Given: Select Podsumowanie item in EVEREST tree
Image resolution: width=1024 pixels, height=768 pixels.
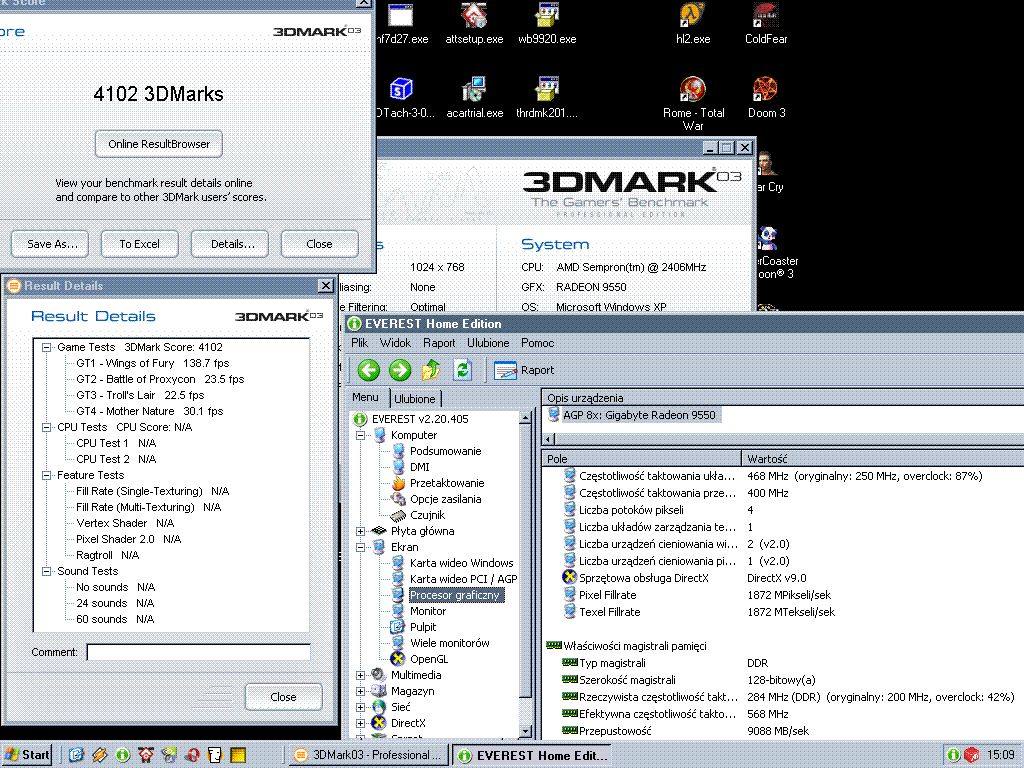Looking at the screenshot, I should (x=445, y=451).
